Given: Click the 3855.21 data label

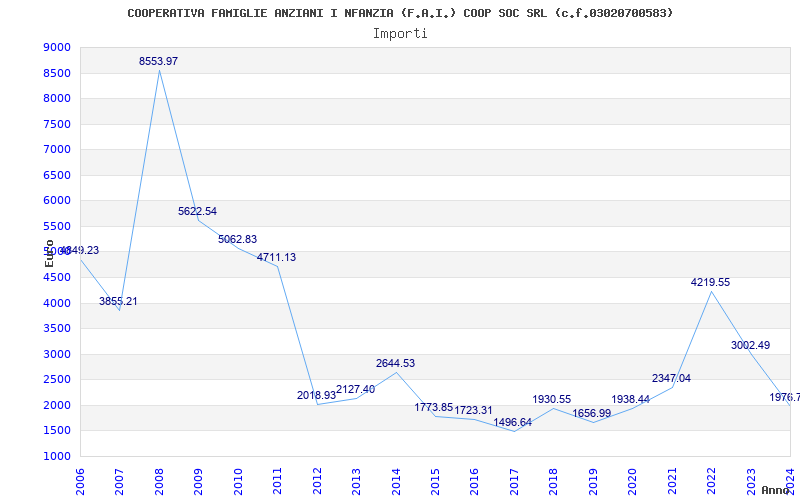Looking at the screenshot, I should coord(118,302).
